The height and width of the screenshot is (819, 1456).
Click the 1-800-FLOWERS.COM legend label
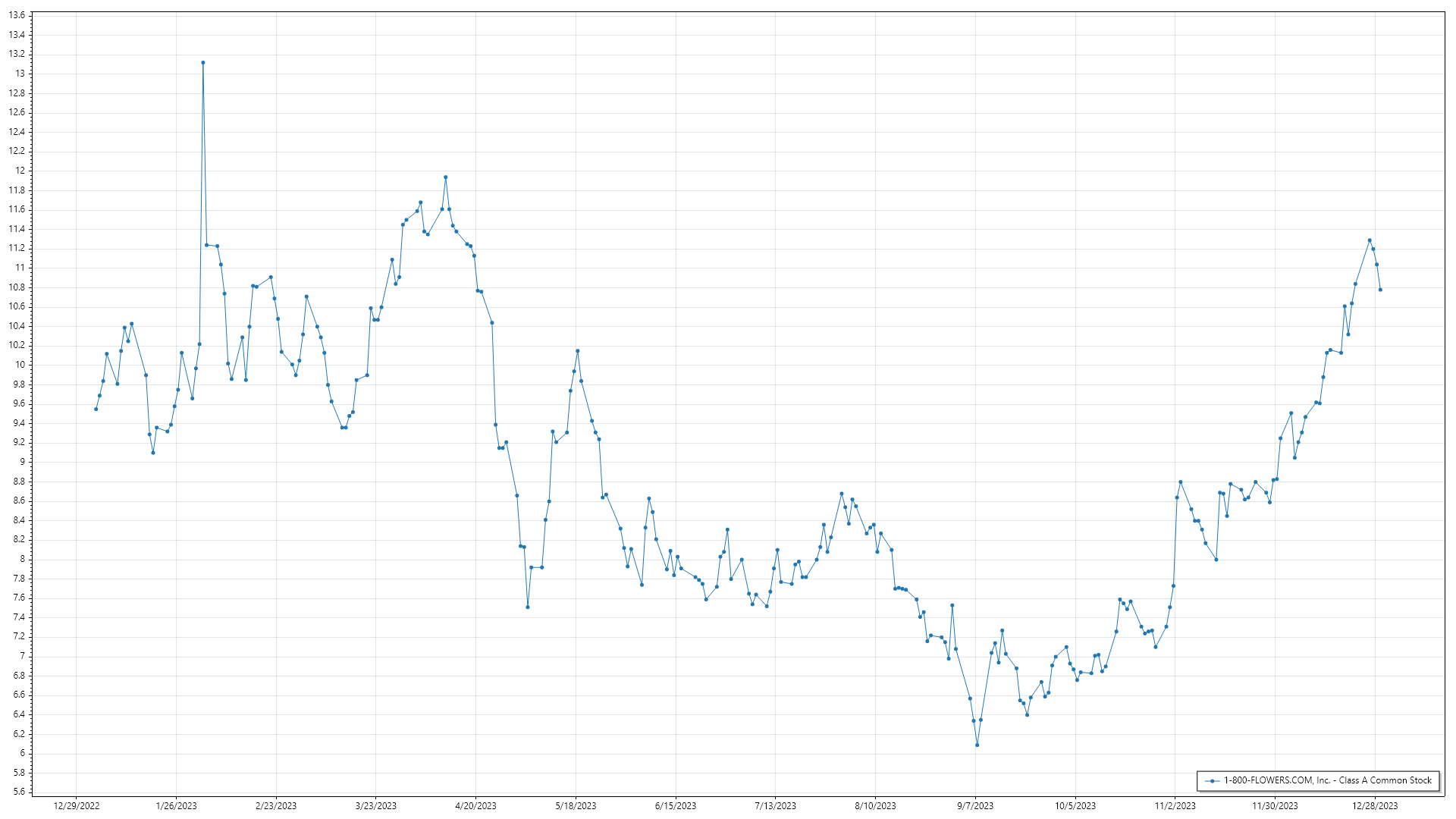click(1327, 780)
